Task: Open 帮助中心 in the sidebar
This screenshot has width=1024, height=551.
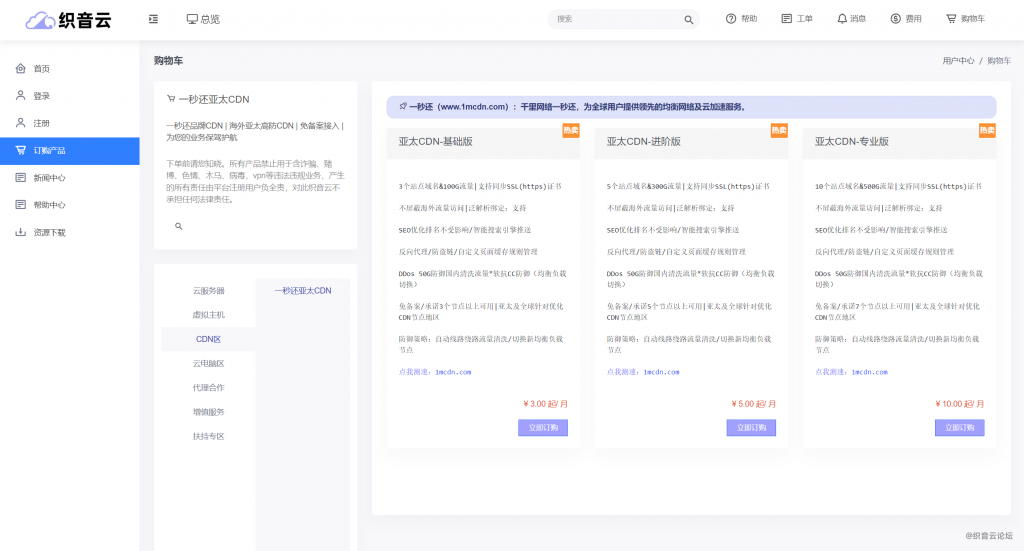Action: 70,205
